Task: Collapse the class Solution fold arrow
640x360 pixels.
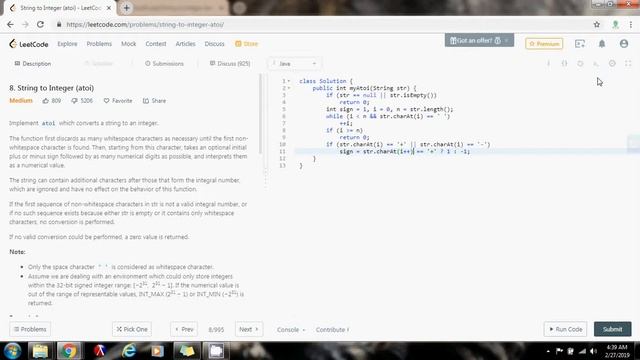Action: point(289,81)
